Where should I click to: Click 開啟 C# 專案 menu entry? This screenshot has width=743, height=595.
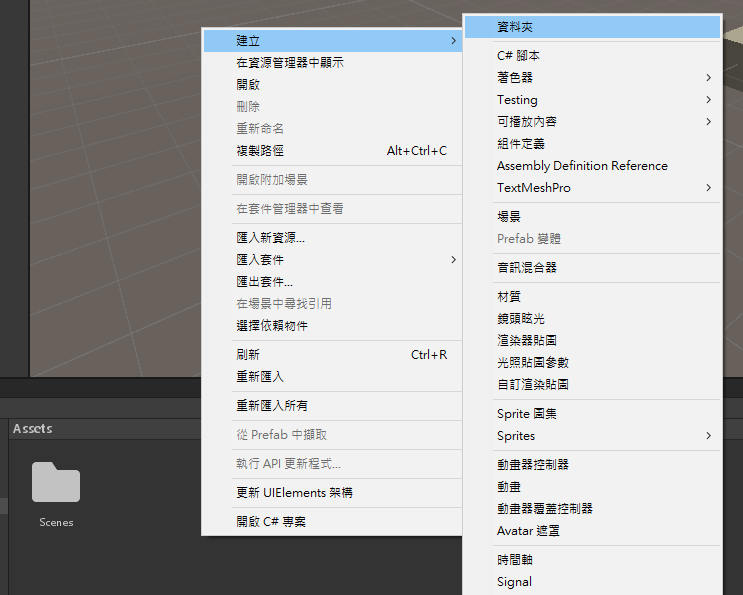[271, 522]
